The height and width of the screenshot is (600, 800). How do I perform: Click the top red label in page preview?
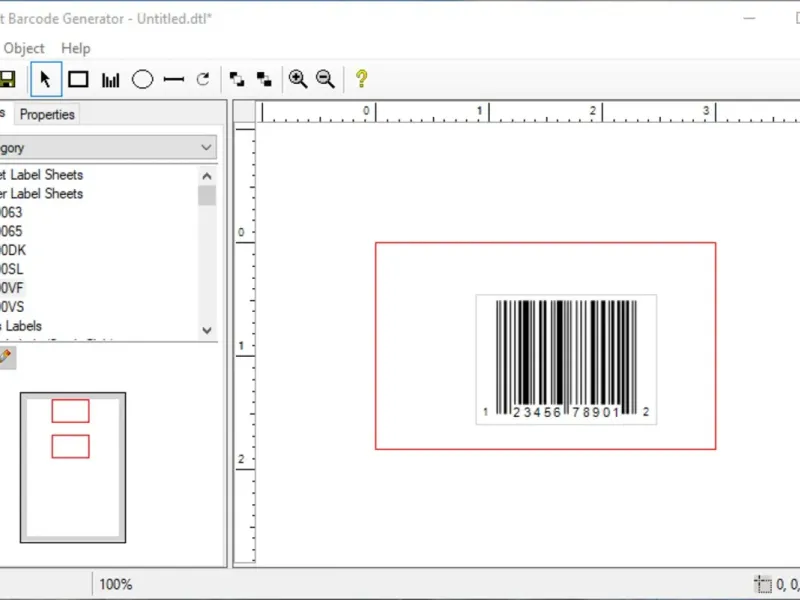(x=70, y=411)
